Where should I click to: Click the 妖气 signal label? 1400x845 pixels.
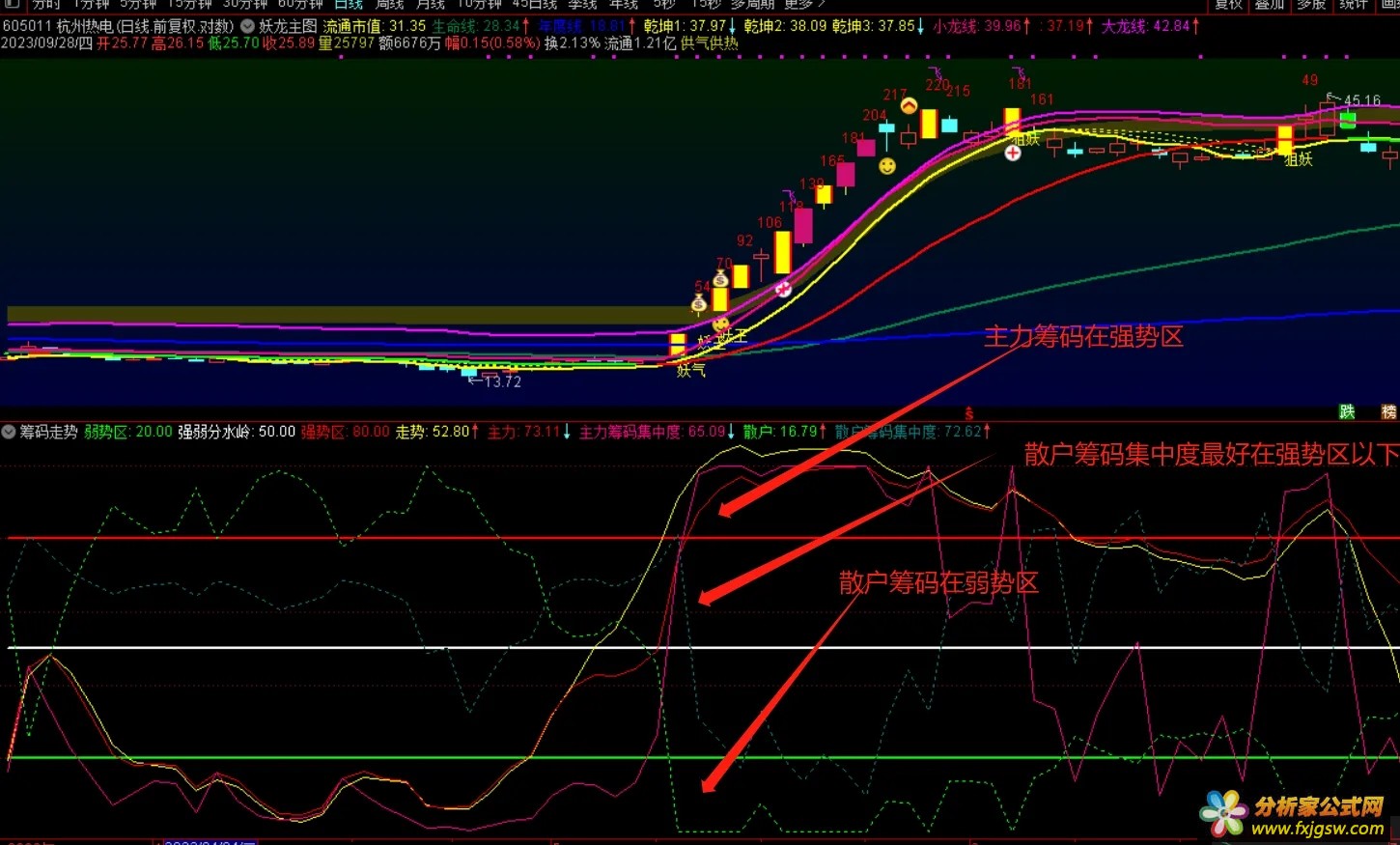pos(690,370)
